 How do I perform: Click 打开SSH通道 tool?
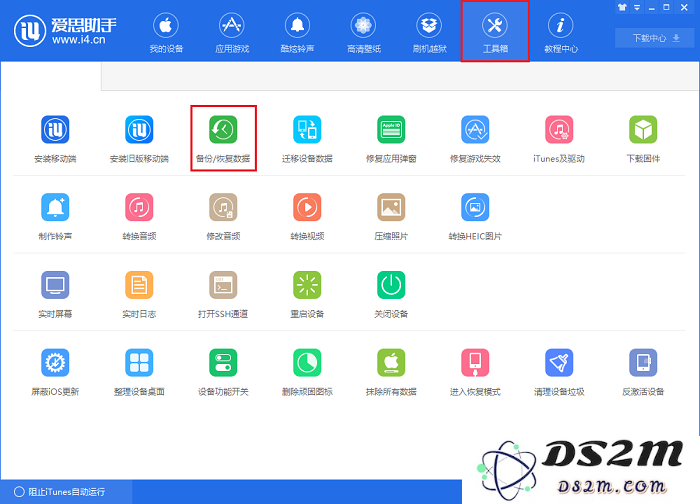(223, 294)
